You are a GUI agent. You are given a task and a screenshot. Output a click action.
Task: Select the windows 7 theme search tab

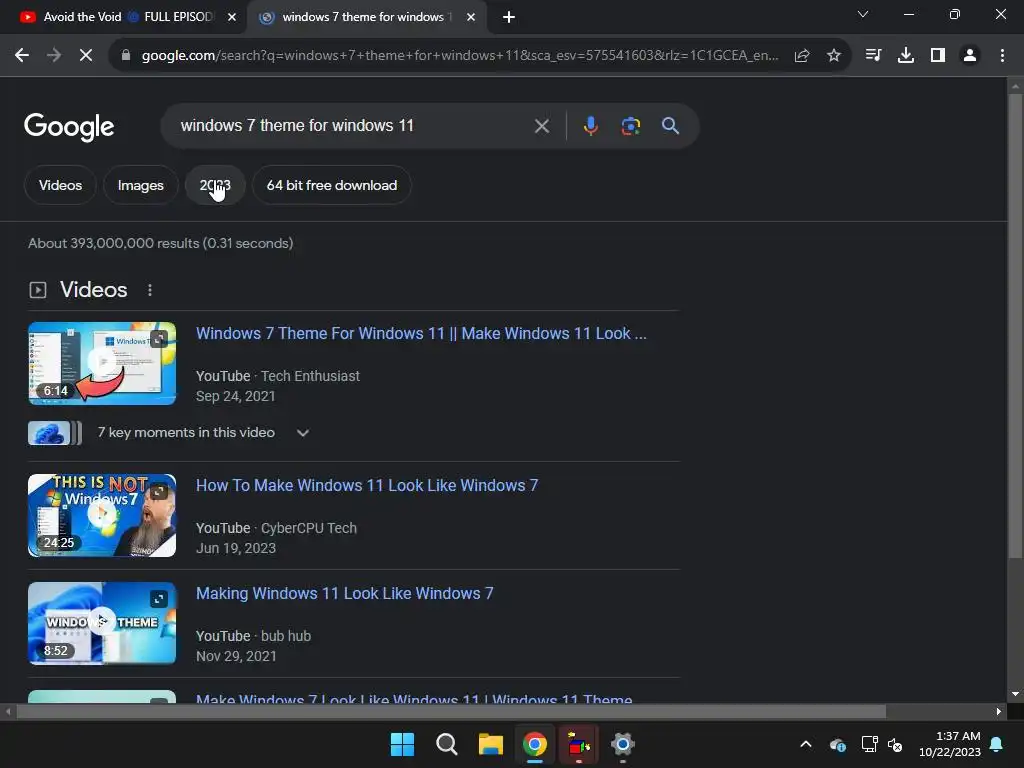[x=366, y=17]
